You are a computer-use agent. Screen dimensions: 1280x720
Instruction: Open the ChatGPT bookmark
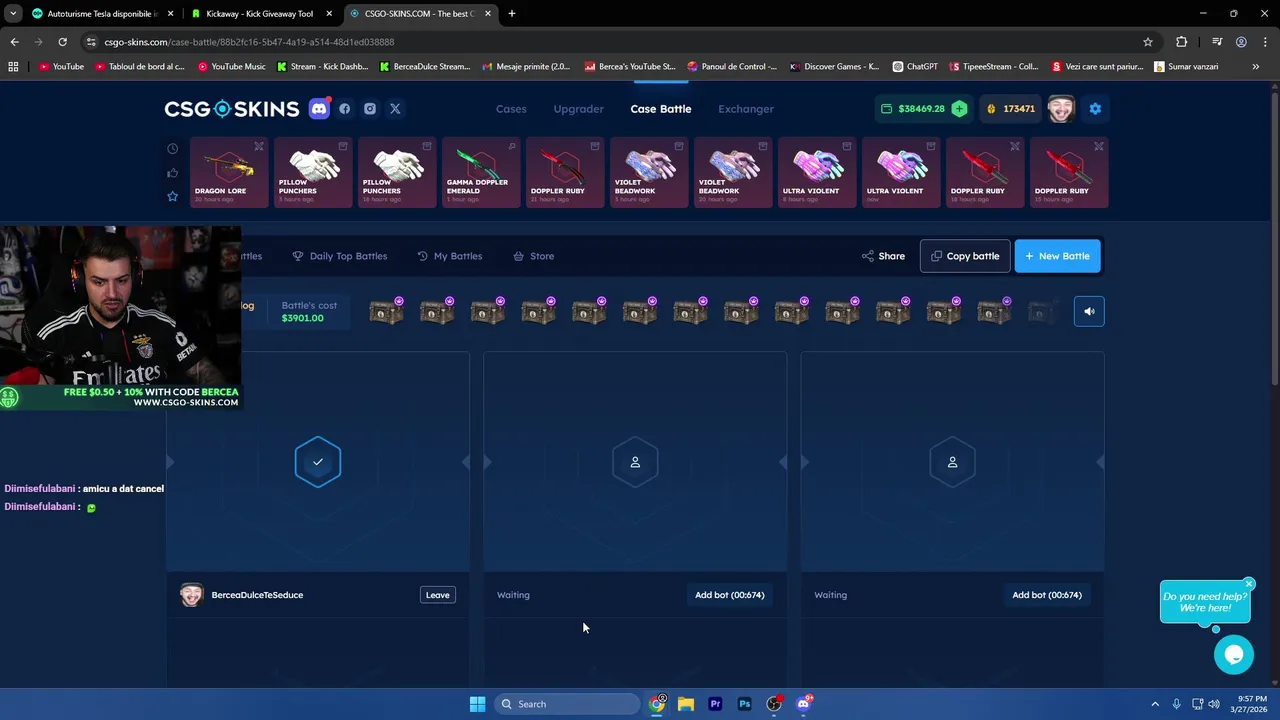click(915, 67)
